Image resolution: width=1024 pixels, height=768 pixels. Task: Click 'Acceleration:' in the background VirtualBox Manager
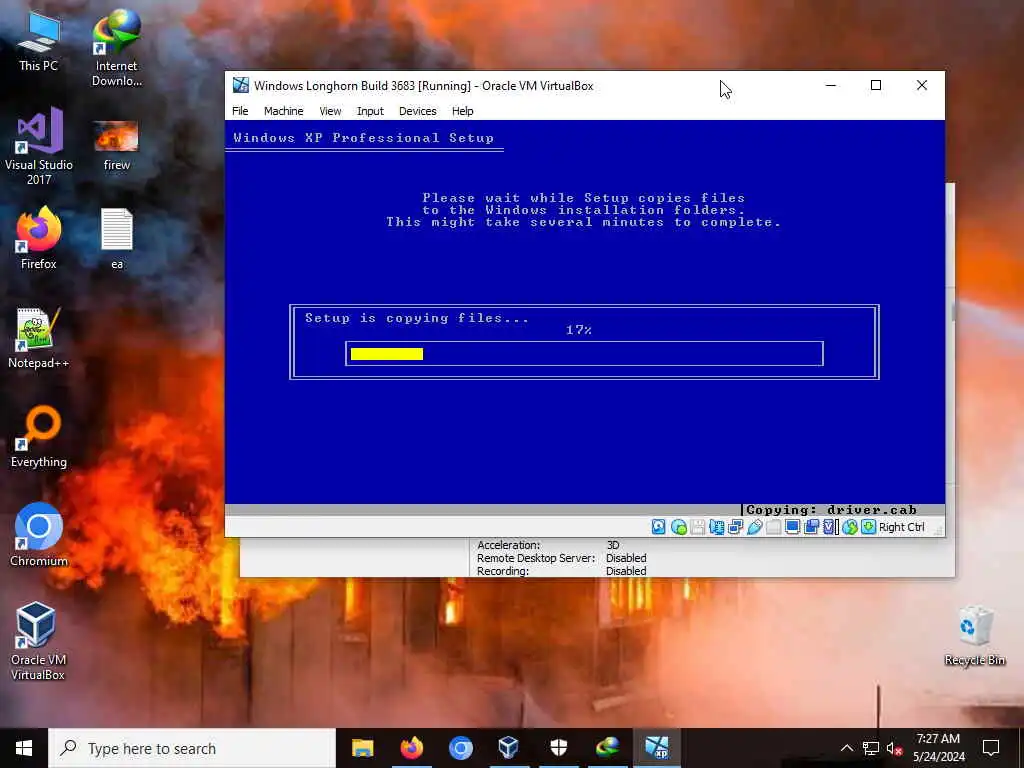508,545
